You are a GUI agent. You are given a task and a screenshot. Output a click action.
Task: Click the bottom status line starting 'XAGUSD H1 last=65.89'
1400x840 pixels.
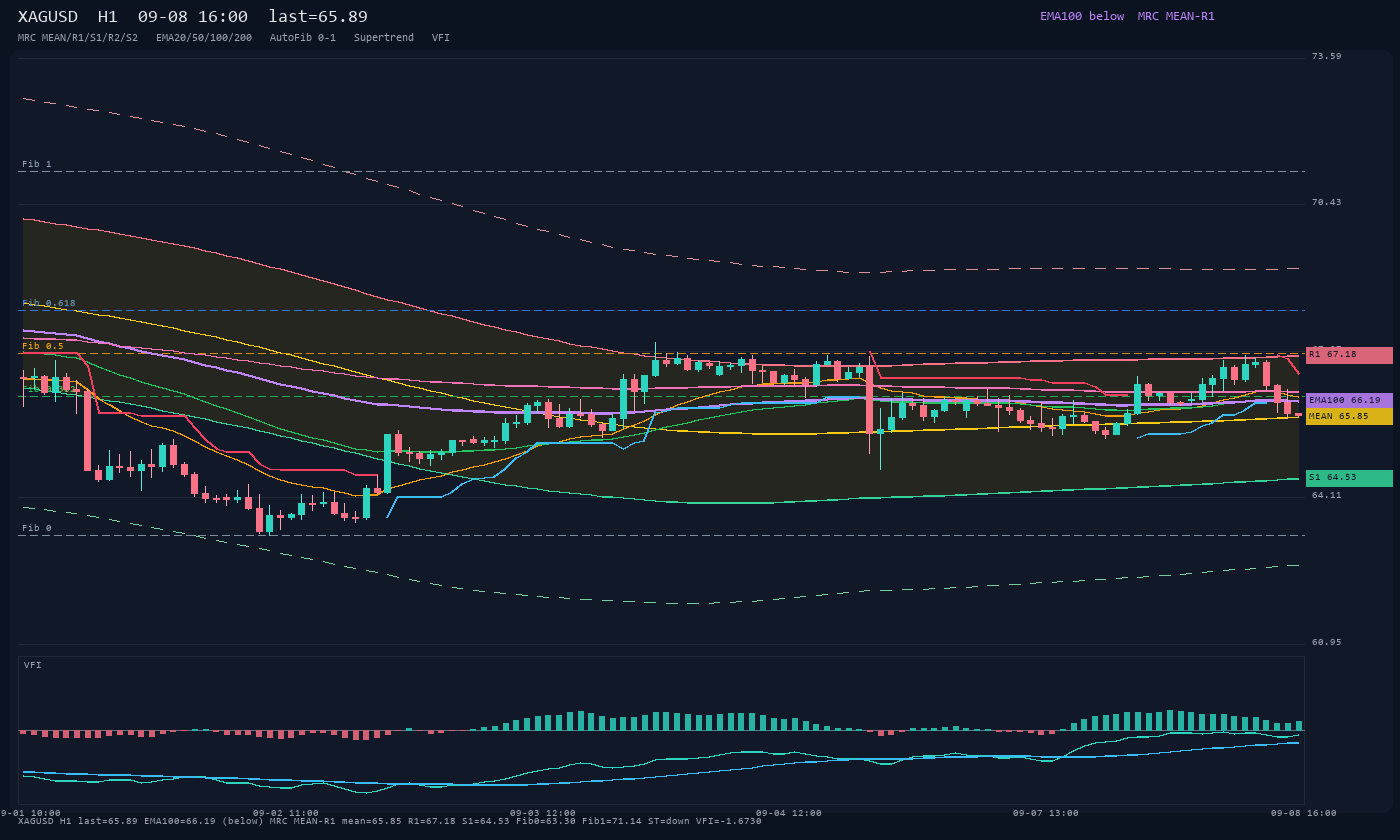(390, 821)
